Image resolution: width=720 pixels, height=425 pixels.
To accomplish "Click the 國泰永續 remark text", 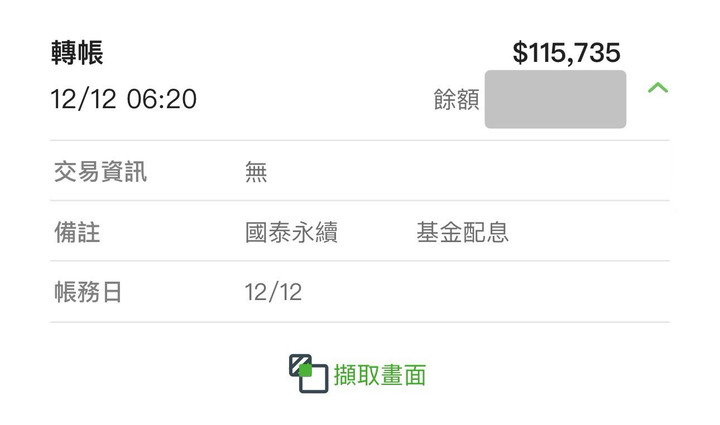I will (292, 232).
